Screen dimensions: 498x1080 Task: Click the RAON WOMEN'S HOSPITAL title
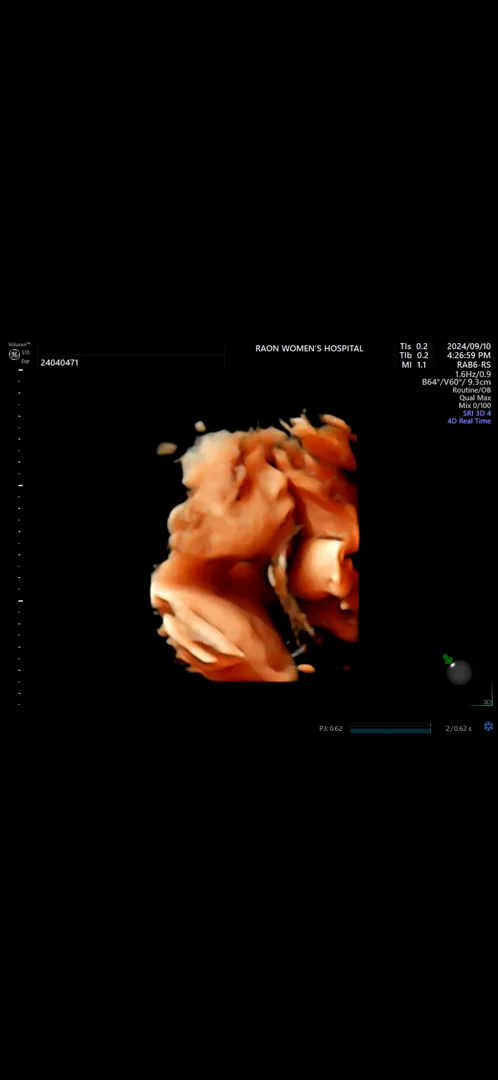point(309,349)
